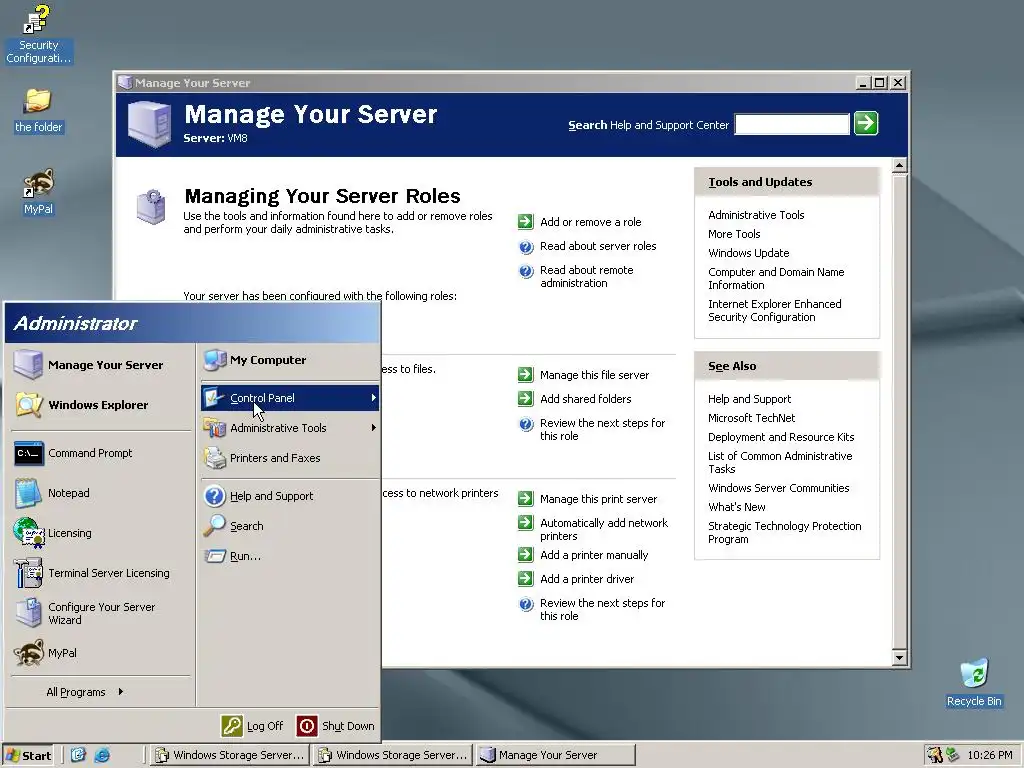Click green arrow beside Add or remove a role
The width and height of the screenshot is (1024, 768).
point(526,221)
